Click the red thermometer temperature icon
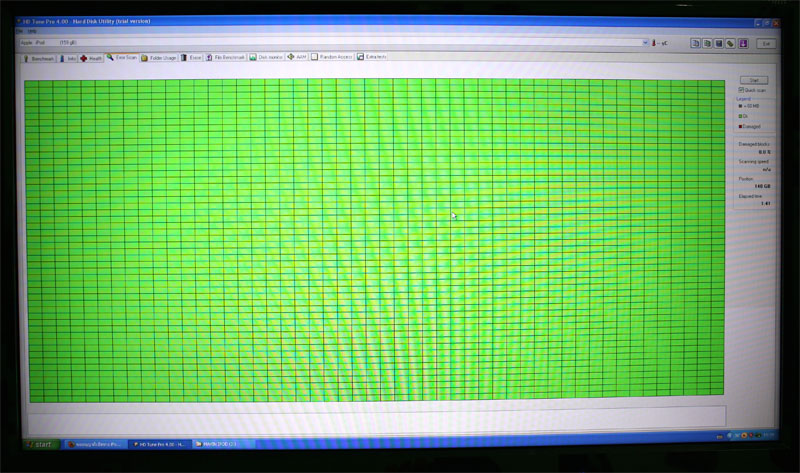 click(x=653, y=43)
